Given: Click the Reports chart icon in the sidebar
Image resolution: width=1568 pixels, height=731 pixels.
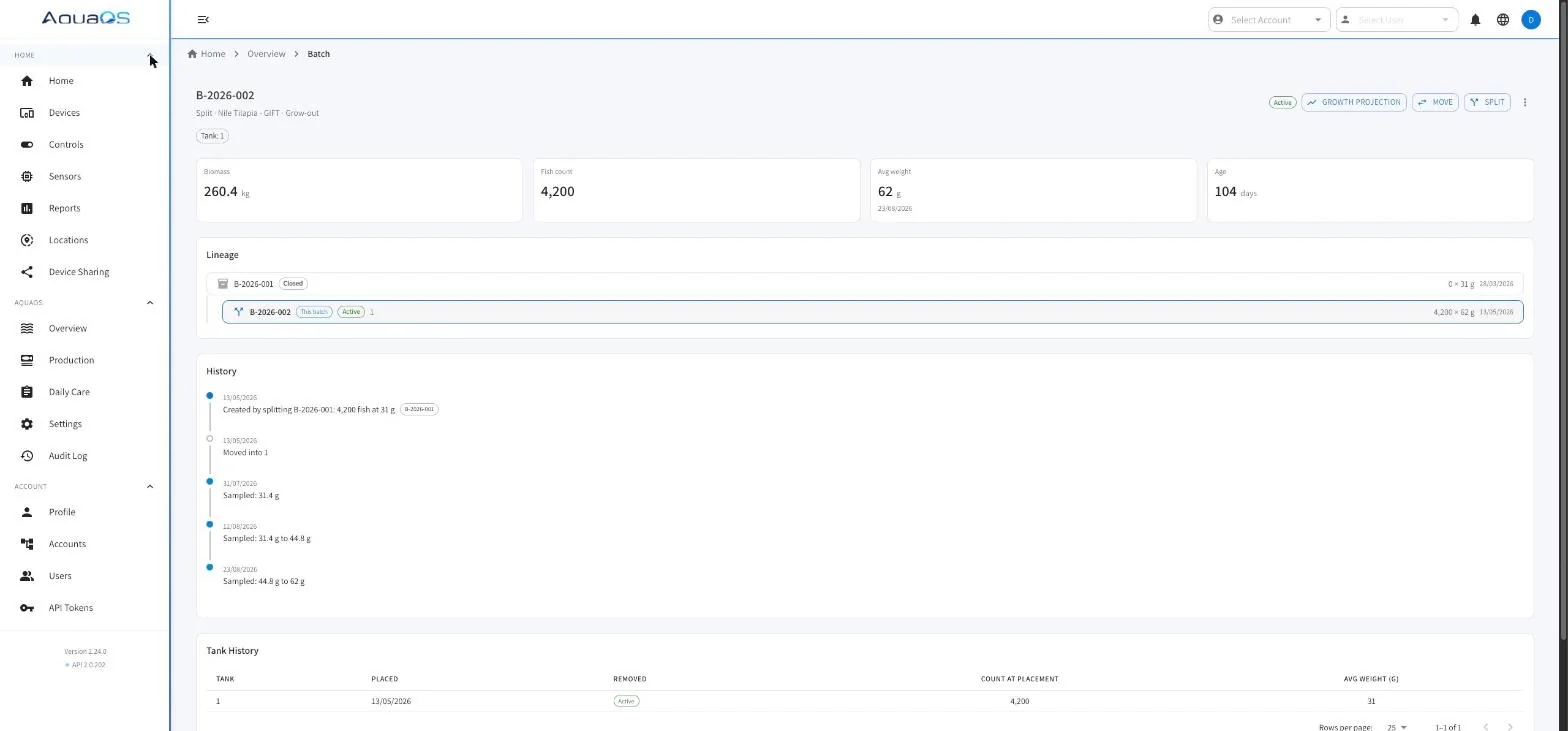Looking at the screenshot, I should [27, 209].
